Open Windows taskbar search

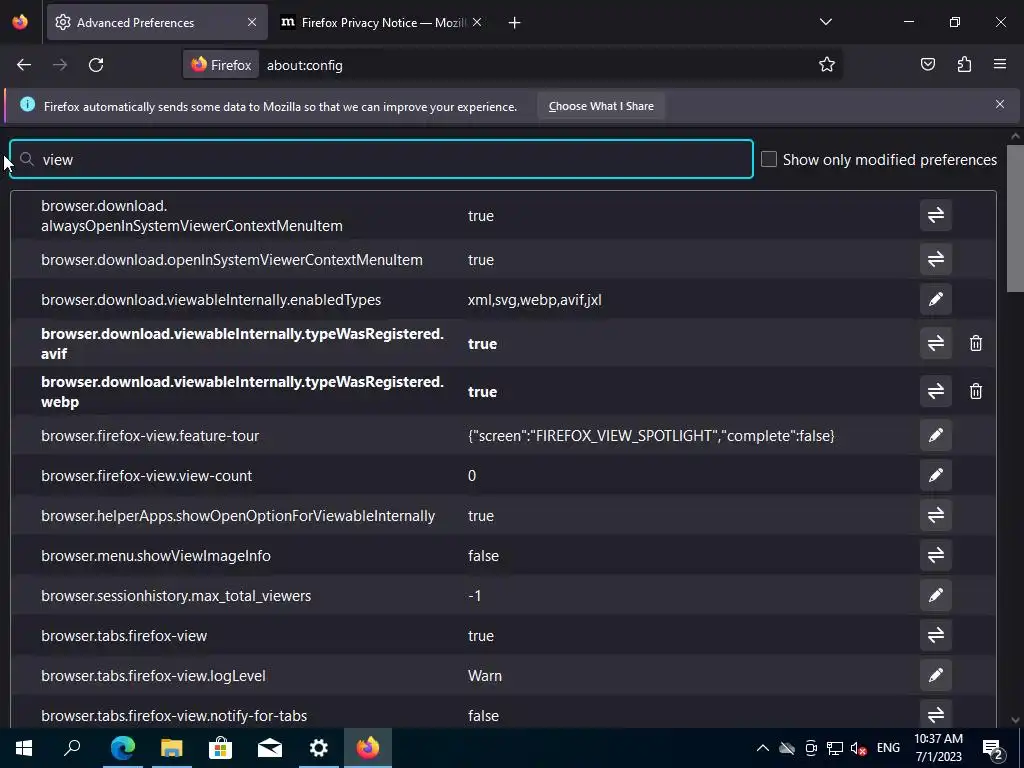[72, 748]
